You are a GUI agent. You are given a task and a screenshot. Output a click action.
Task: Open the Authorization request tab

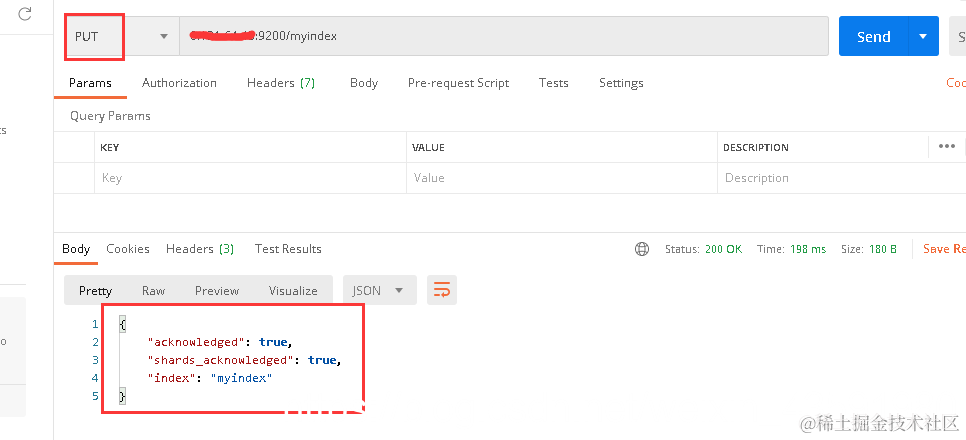coord(179,83)
